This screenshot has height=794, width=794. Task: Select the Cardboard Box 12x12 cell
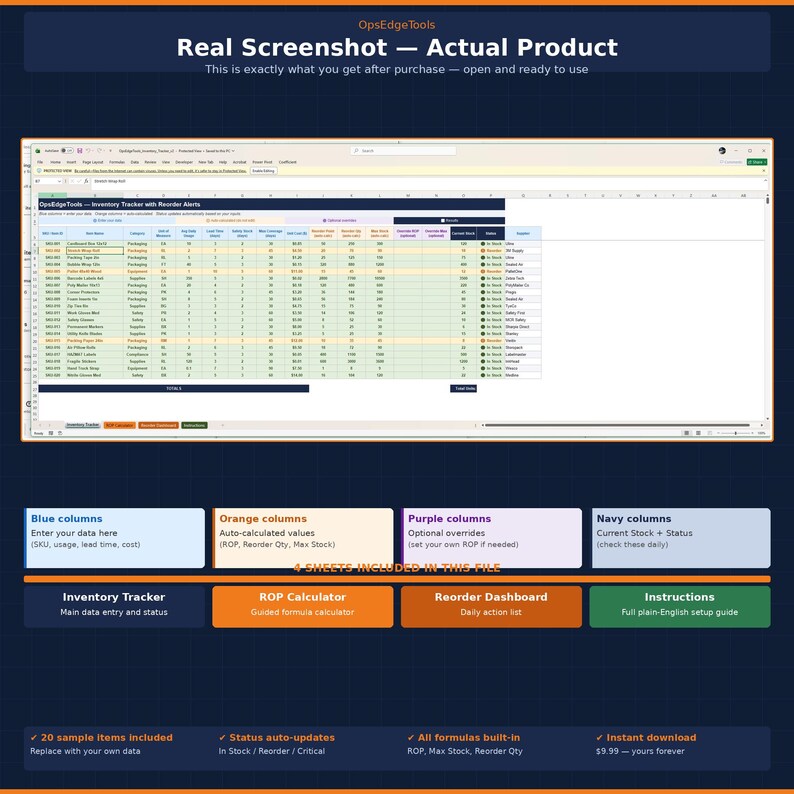pyautogui.click(x=95, y=244)
